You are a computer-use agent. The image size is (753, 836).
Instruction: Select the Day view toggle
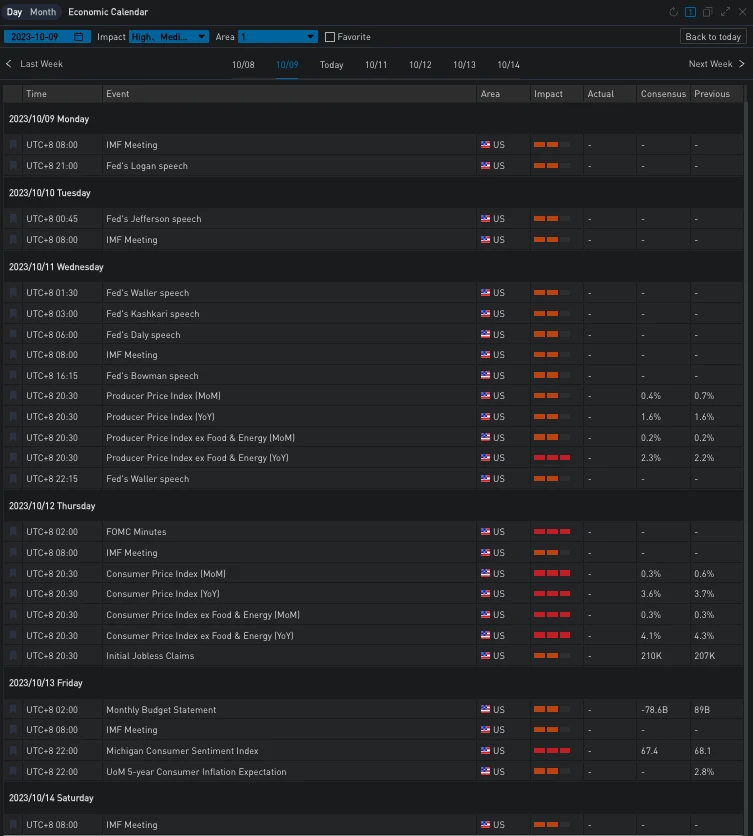(x=14, y=12)
